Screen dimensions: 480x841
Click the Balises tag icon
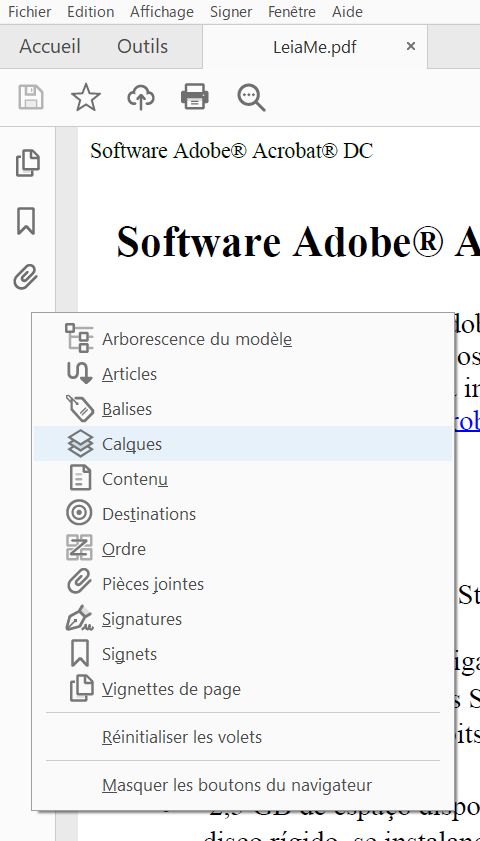79,408
